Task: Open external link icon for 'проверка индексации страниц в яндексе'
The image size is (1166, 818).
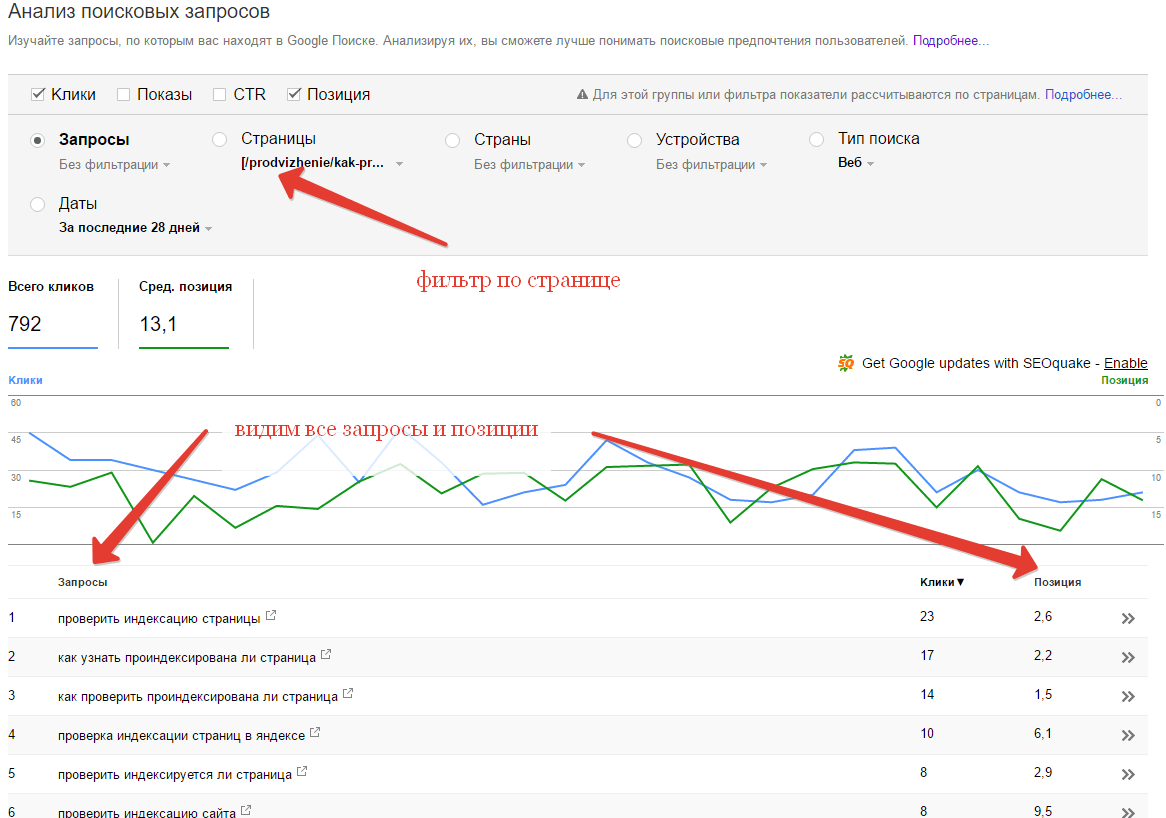Action: pos(315,732)
